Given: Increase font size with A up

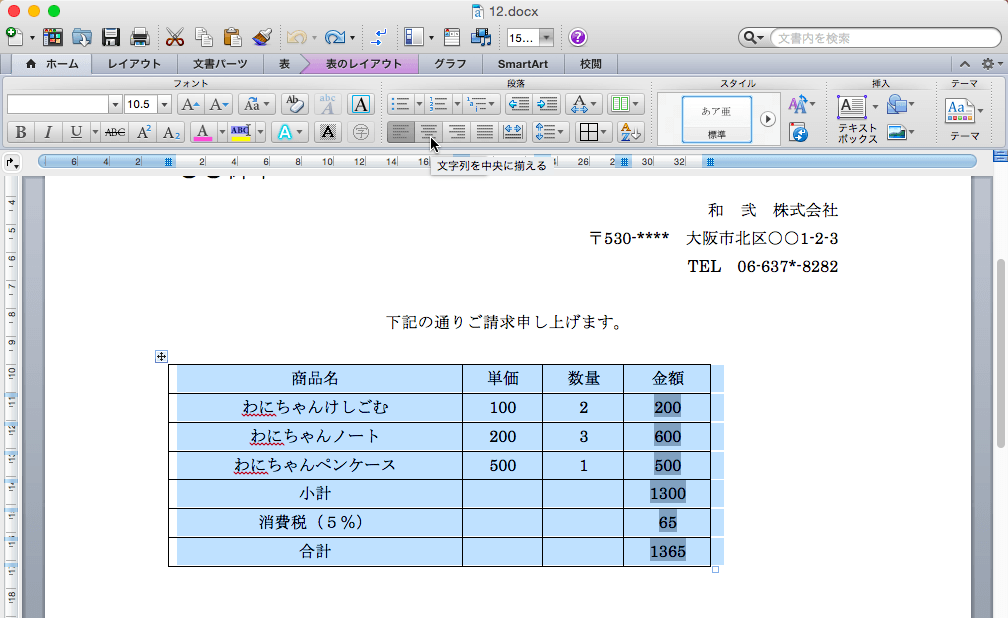Looking at the screenshot, I should click(190, 104).
